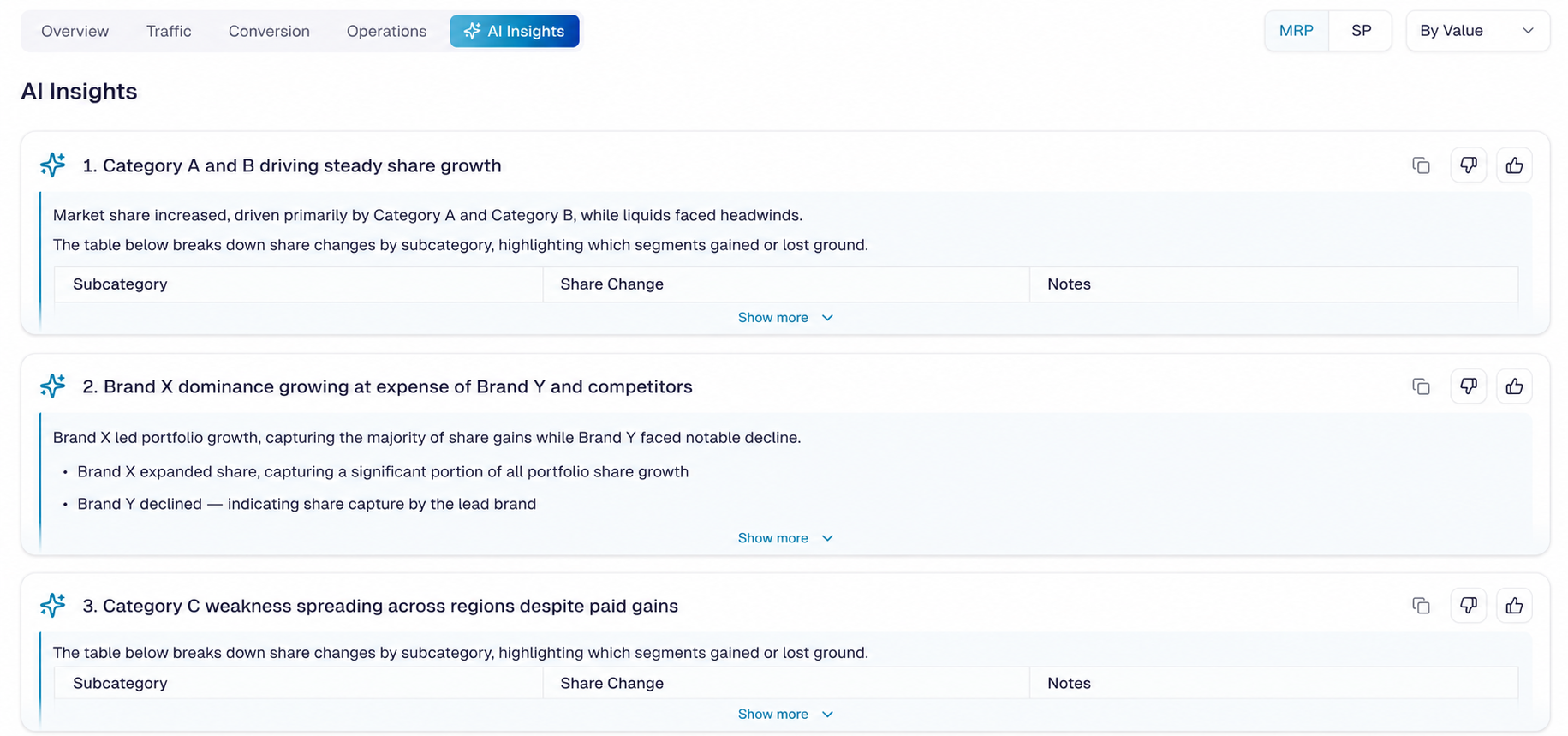Expand Show more under Brand X insight
The height and width of the screenshot is (736, 1568).
point(785,538)
